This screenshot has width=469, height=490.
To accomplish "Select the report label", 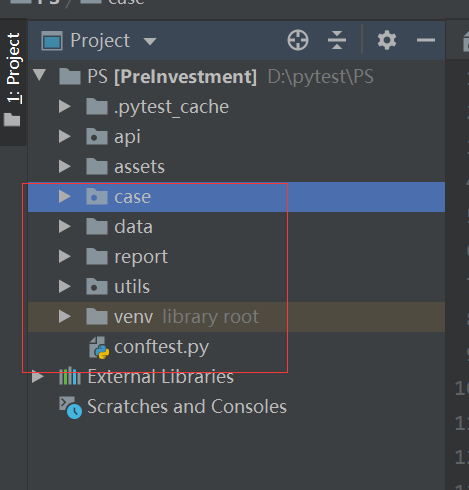I will point(141,257).
